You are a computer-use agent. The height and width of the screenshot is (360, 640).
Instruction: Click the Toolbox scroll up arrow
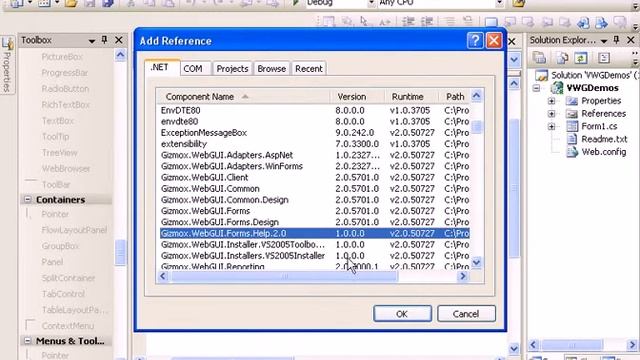click(120, 55)
